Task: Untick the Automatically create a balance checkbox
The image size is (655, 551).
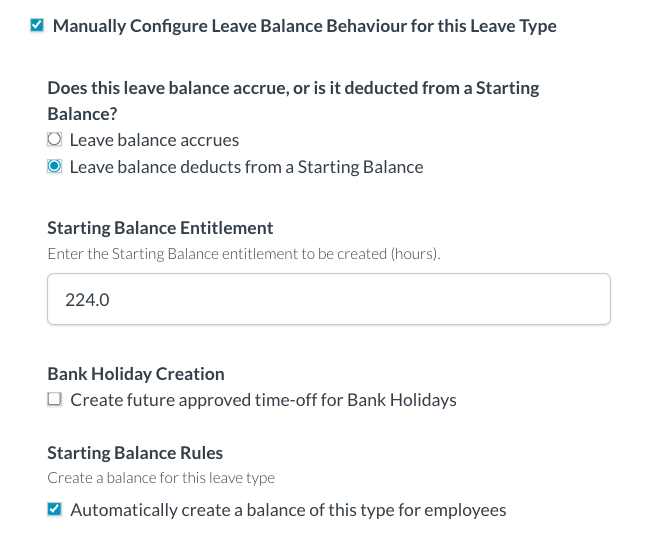Action: pyautogui.click(x=55, y=510)
